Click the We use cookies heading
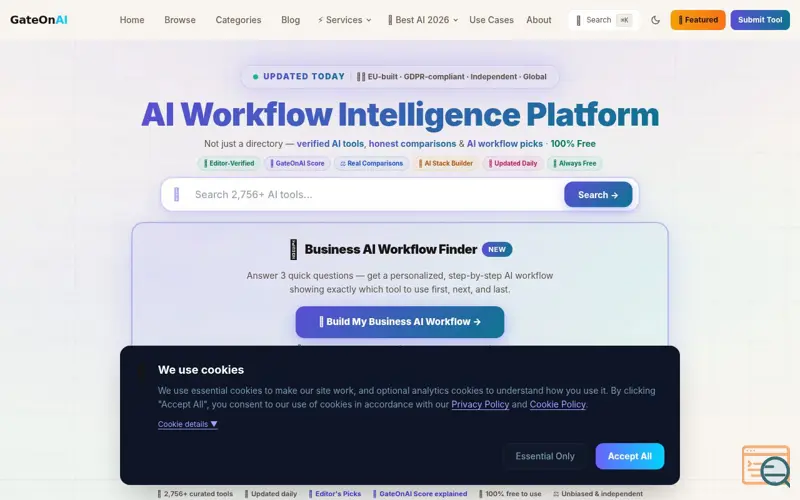800x500 pixels. click(x=201, y=370)
